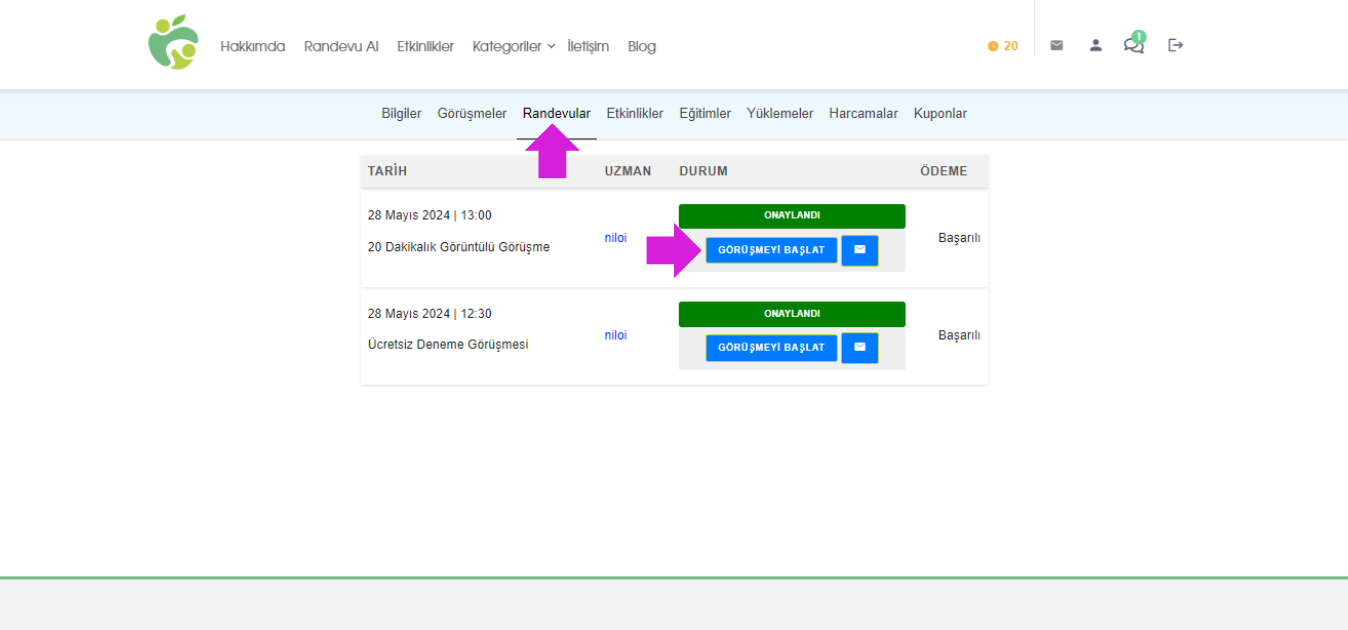
Task: Go to Randevu Al page
Action: click(341, 46)
